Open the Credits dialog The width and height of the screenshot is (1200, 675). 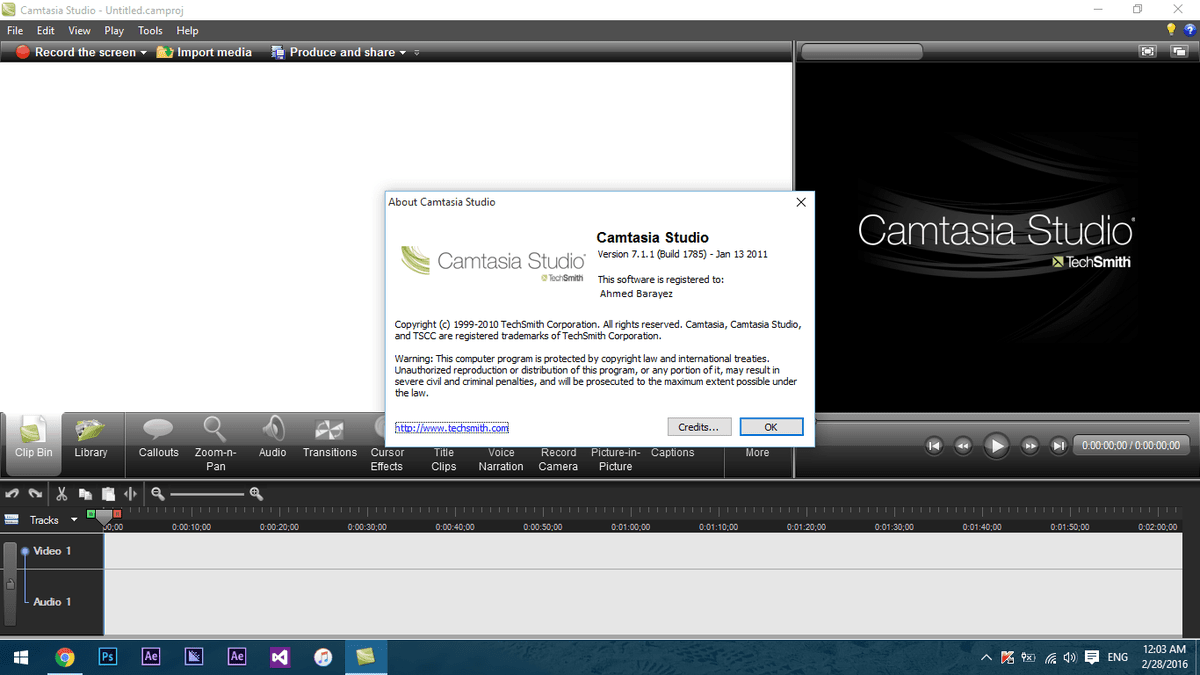[x=699, y=426]
